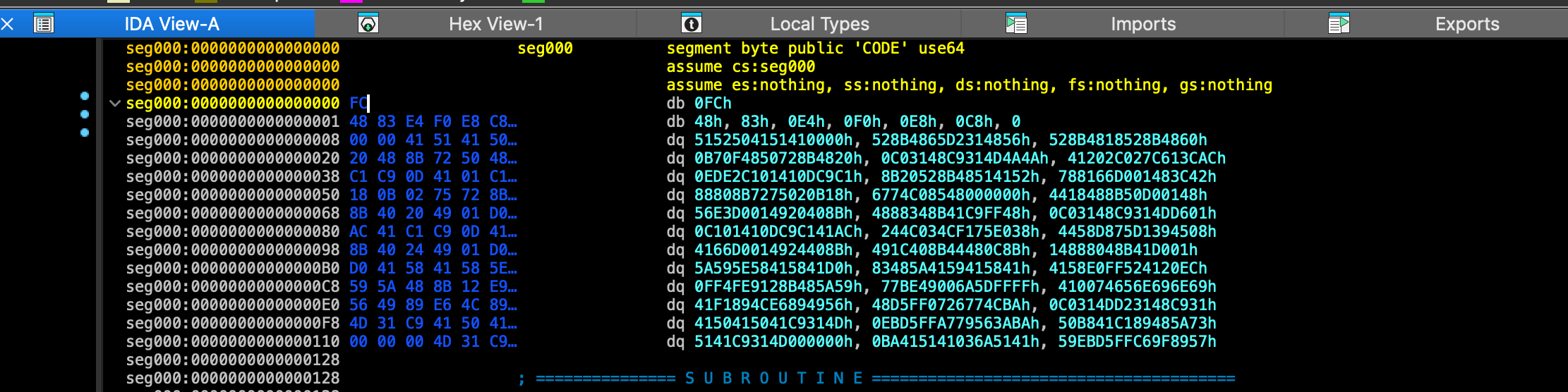Click the top blue dot in left gutter
This screenshot has width=1568, height=392.
click(x=85, y=96)
